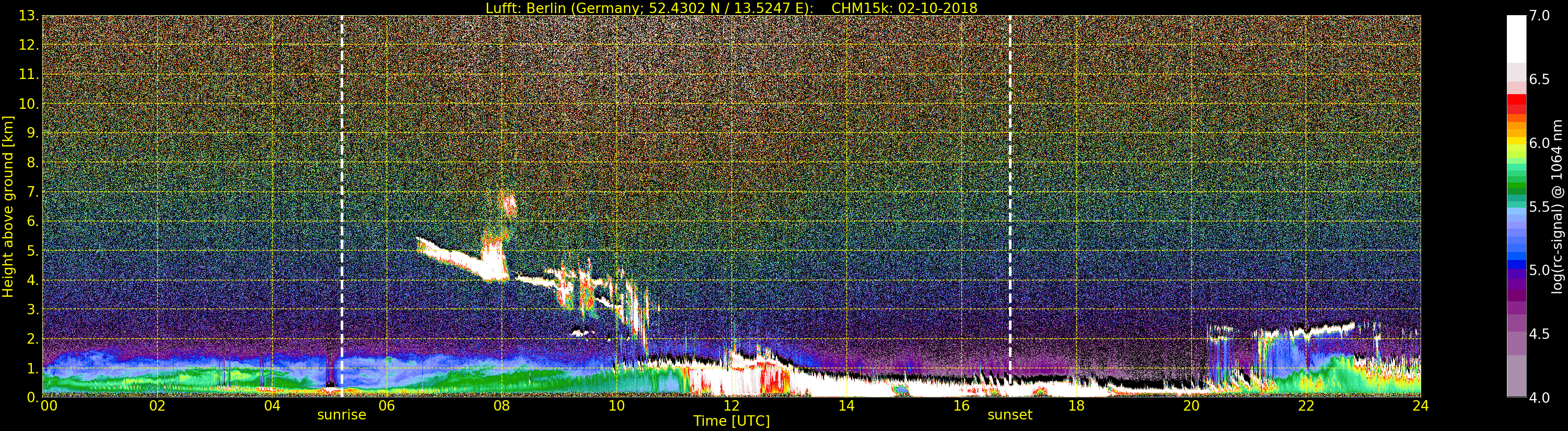
Task: Click the '6.5' colorbar tick label
Action: pyautogui.click(x=1539, y=80)
